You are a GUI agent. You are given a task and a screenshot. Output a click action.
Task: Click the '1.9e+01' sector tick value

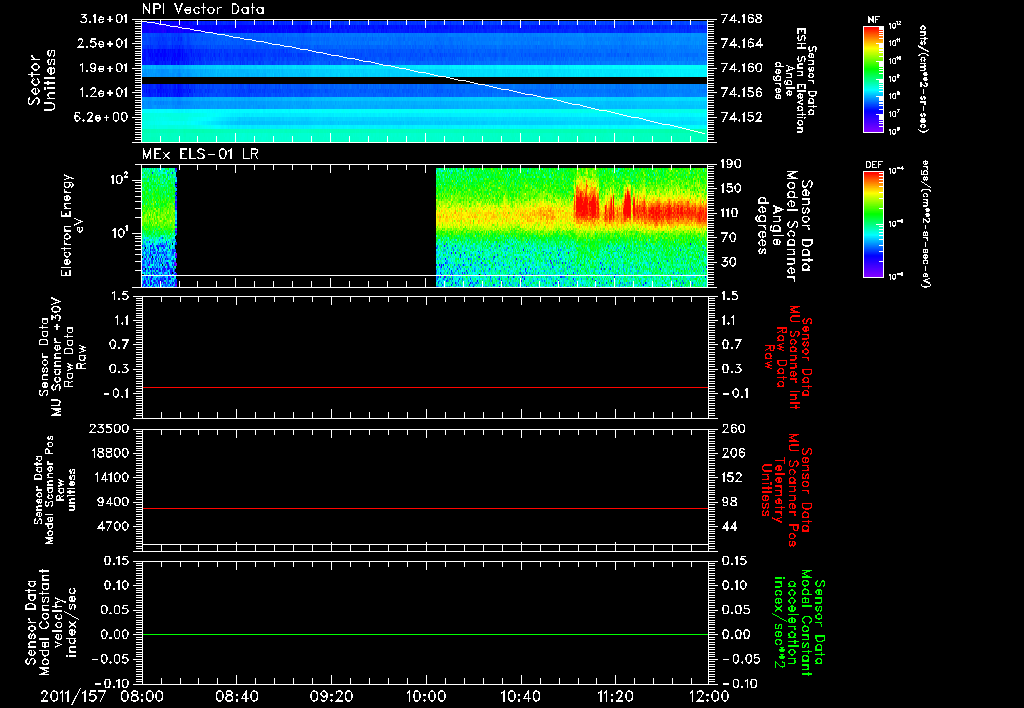click(x=104, y=68)
